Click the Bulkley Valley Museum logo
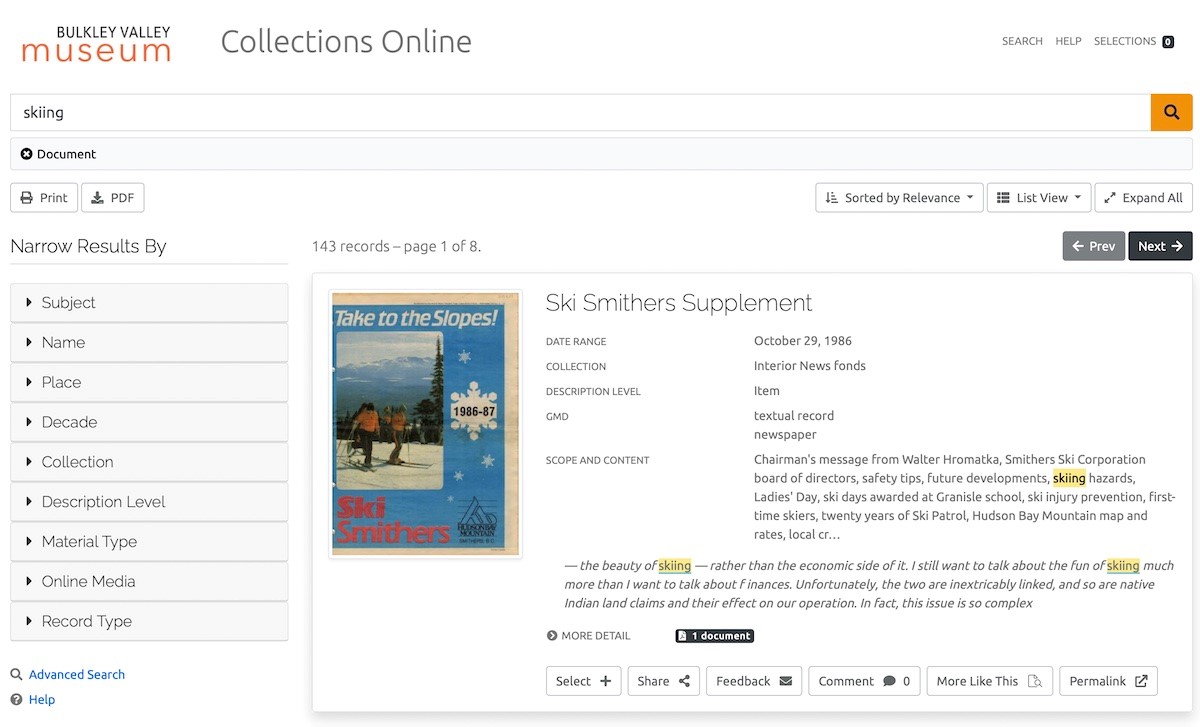 [x=96, y=43]
